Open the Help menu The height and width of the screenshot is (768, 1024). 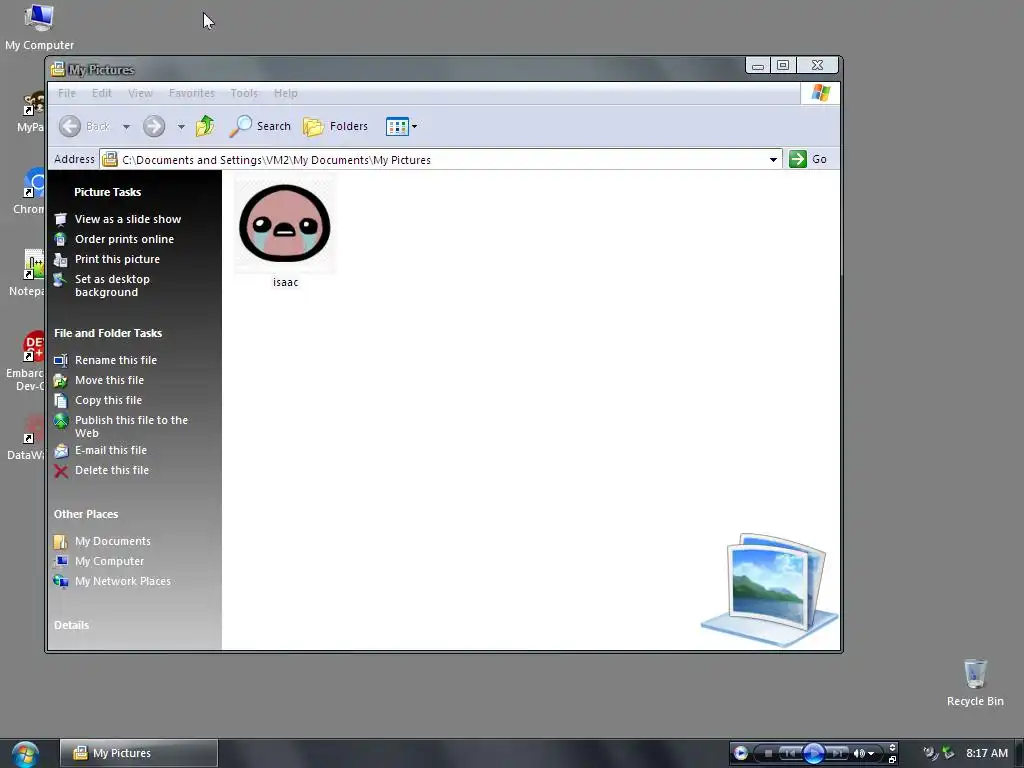(285, 93)
